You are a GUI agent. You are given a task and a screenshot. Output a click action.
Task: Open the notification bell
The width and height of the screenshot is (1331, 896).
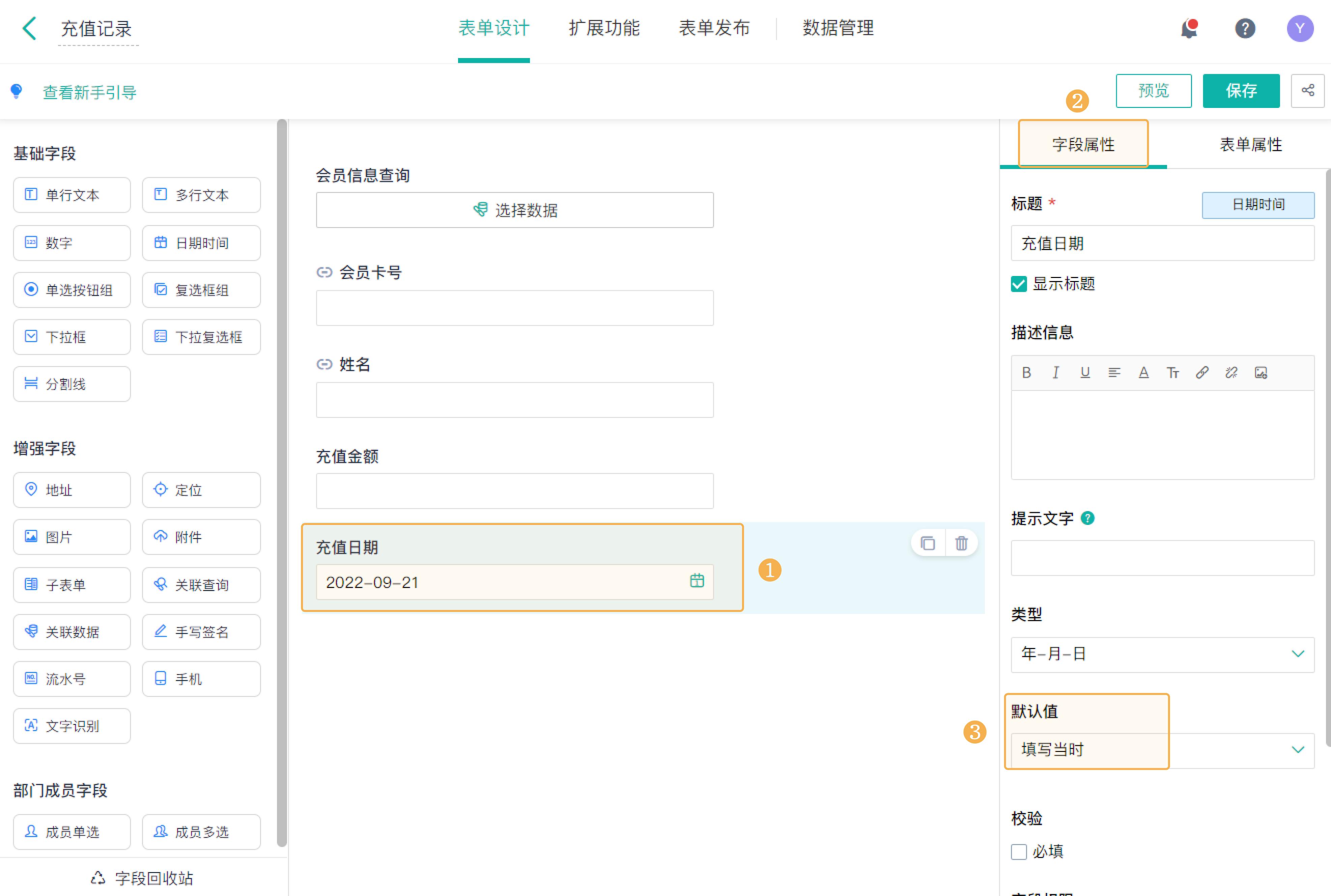click(x=1189, y=28)
